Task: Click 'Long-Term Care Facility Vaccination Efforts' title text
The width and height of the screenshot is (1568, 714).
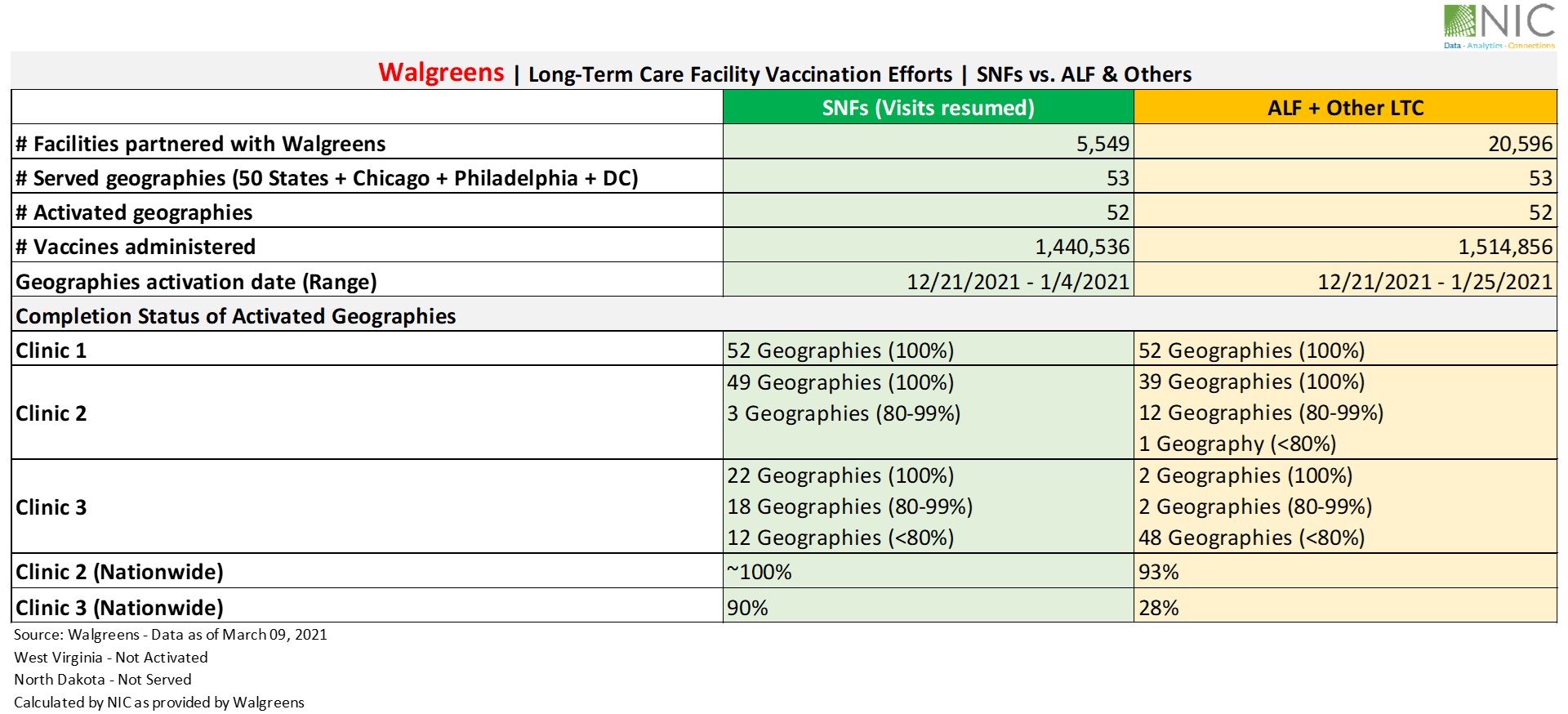Action: (x=740, y=74)
